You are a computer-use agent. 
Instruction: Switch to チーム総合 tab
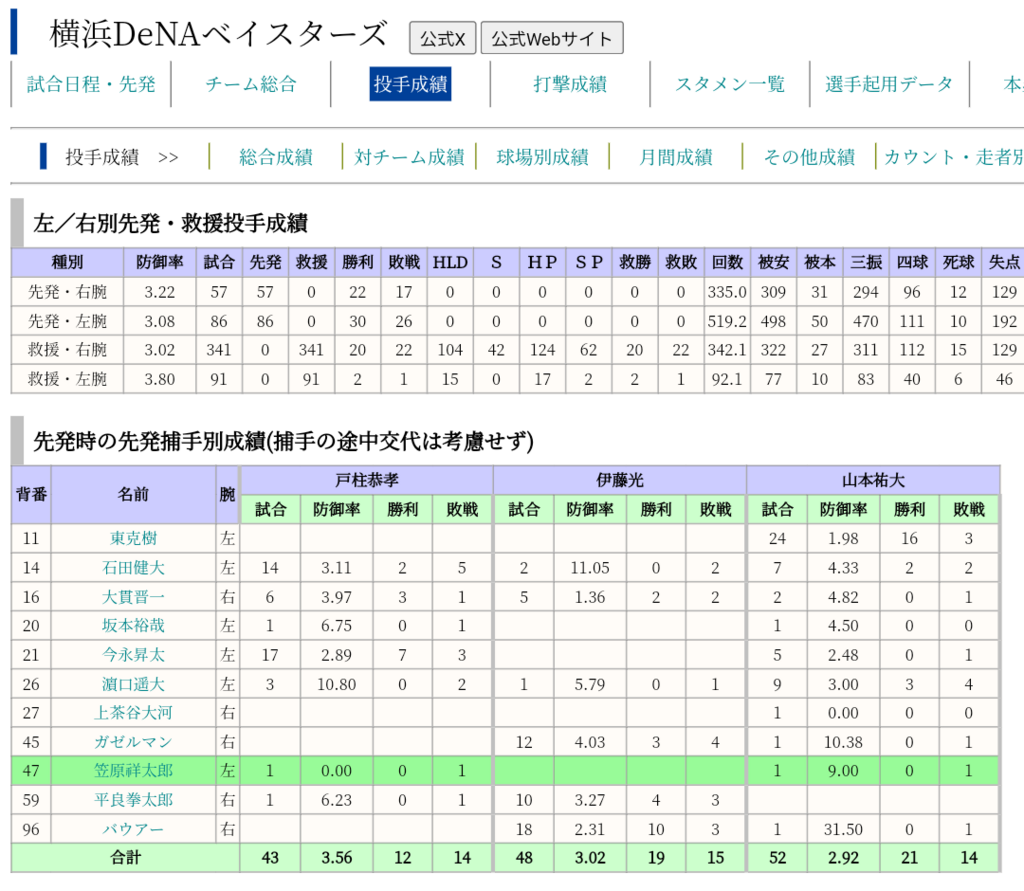click(251, 84)
